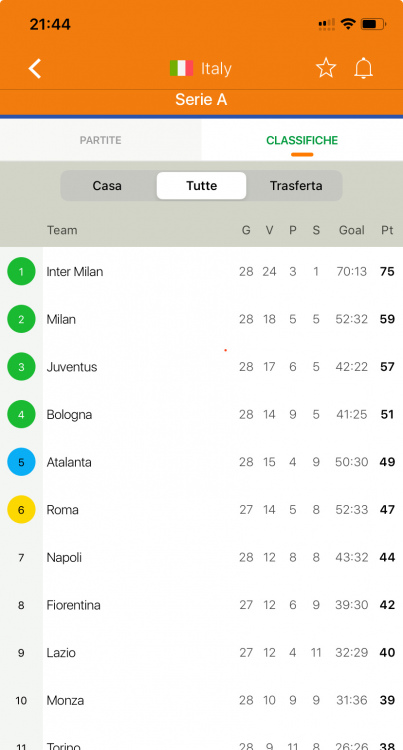Select the Serie A league title
This screenshot has width=403, height=750.
click(x=201, y=100)
